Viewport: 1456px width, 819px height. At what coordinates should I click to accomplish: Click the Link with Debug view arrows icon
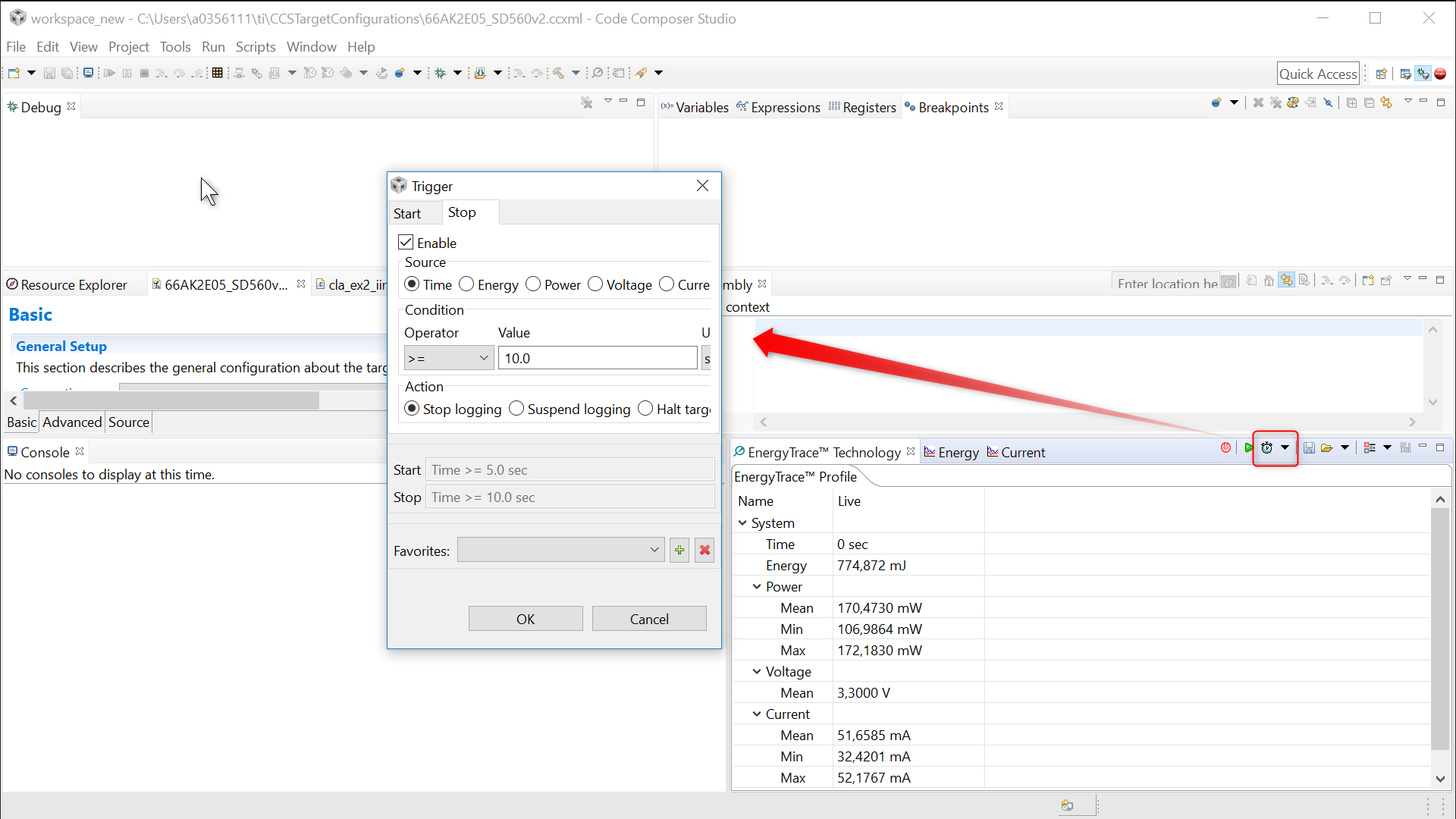pyautogui.click(x=1386, y=102)
